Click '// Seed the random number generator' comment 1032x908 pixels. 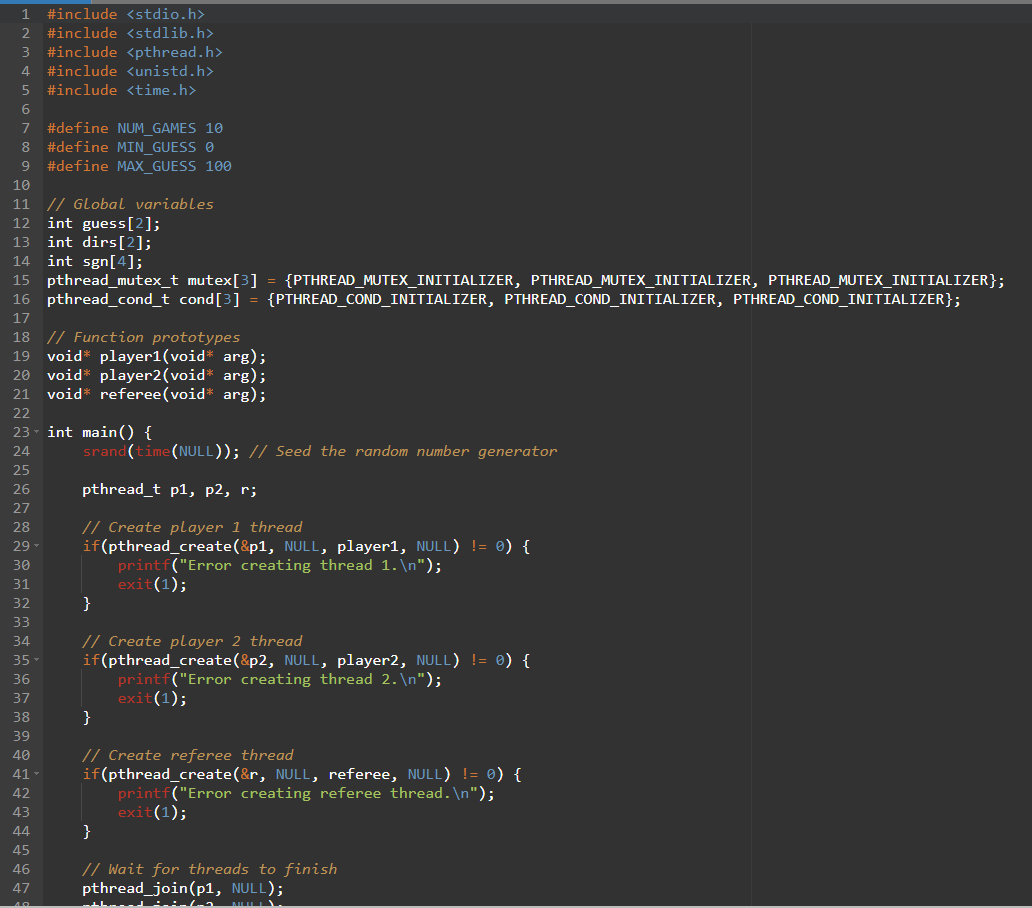coord(403,451)
